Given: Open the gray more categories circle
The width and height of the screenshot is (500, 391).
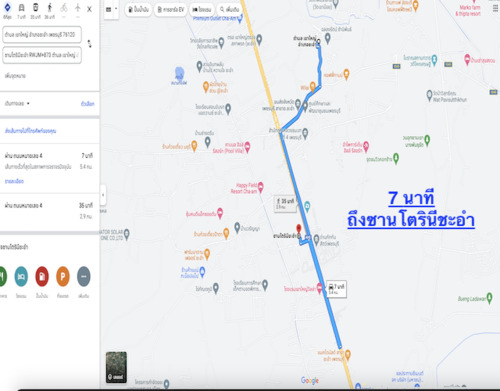Looking at the screenshot, I should tap(84, 276).
